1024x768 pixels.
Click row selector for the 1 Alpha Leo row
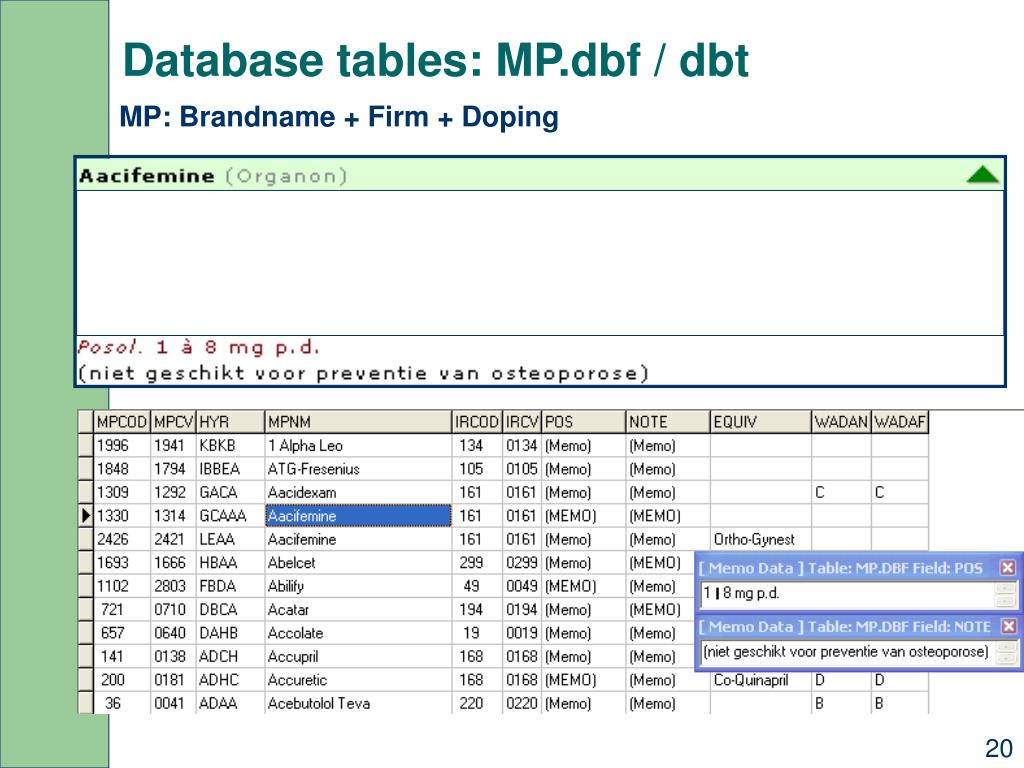(86, 445)
